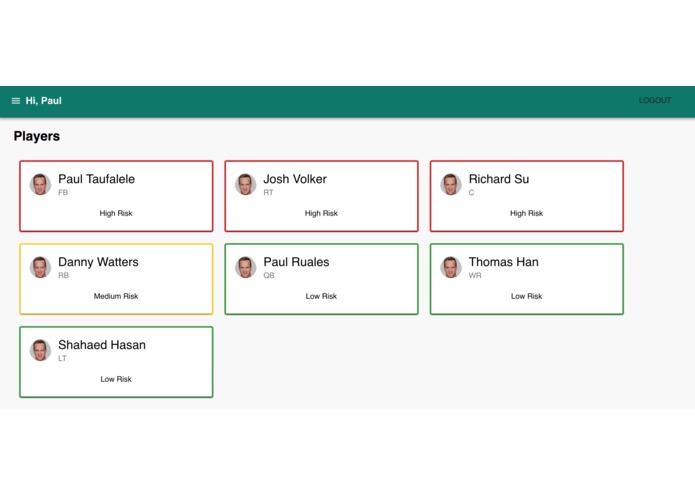Viewport: 695px width, 494px height.
Task: Click the 'QB' position under Paul Ruales
Action: 269,275
